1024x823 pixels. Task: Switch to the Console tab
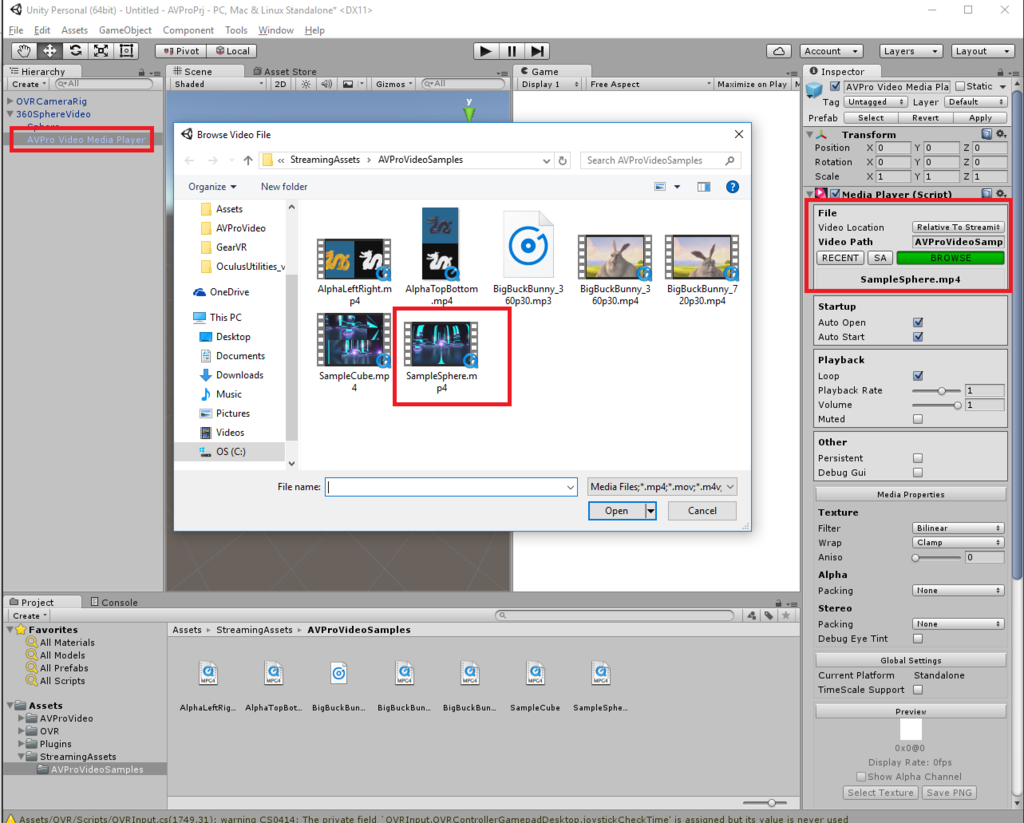(114, 602)
